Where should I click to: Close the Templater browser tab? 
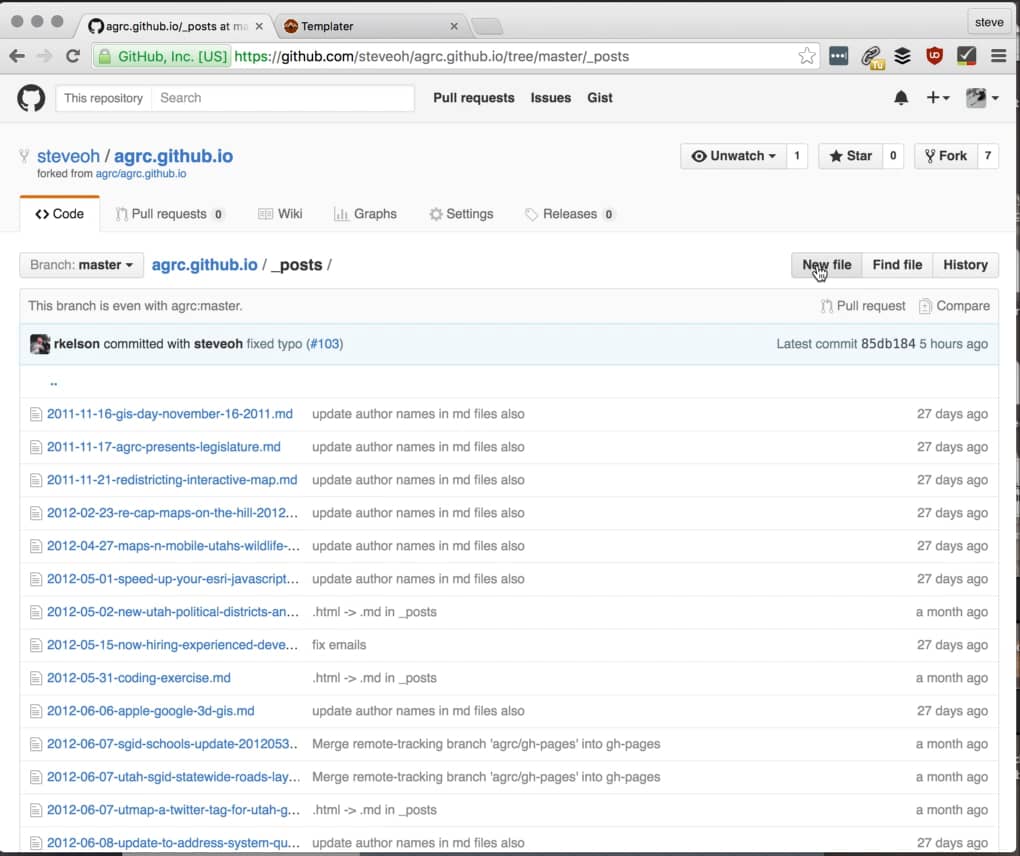coord(454,26)
